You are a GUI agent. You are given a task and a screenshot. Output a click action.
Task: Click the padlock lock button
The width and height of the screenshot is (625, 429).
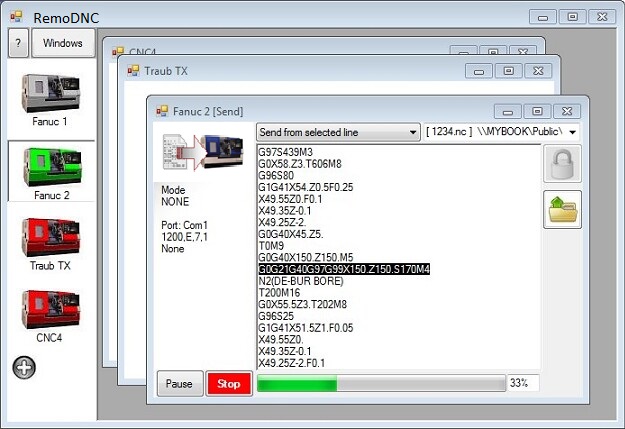(x=562, y=164)
